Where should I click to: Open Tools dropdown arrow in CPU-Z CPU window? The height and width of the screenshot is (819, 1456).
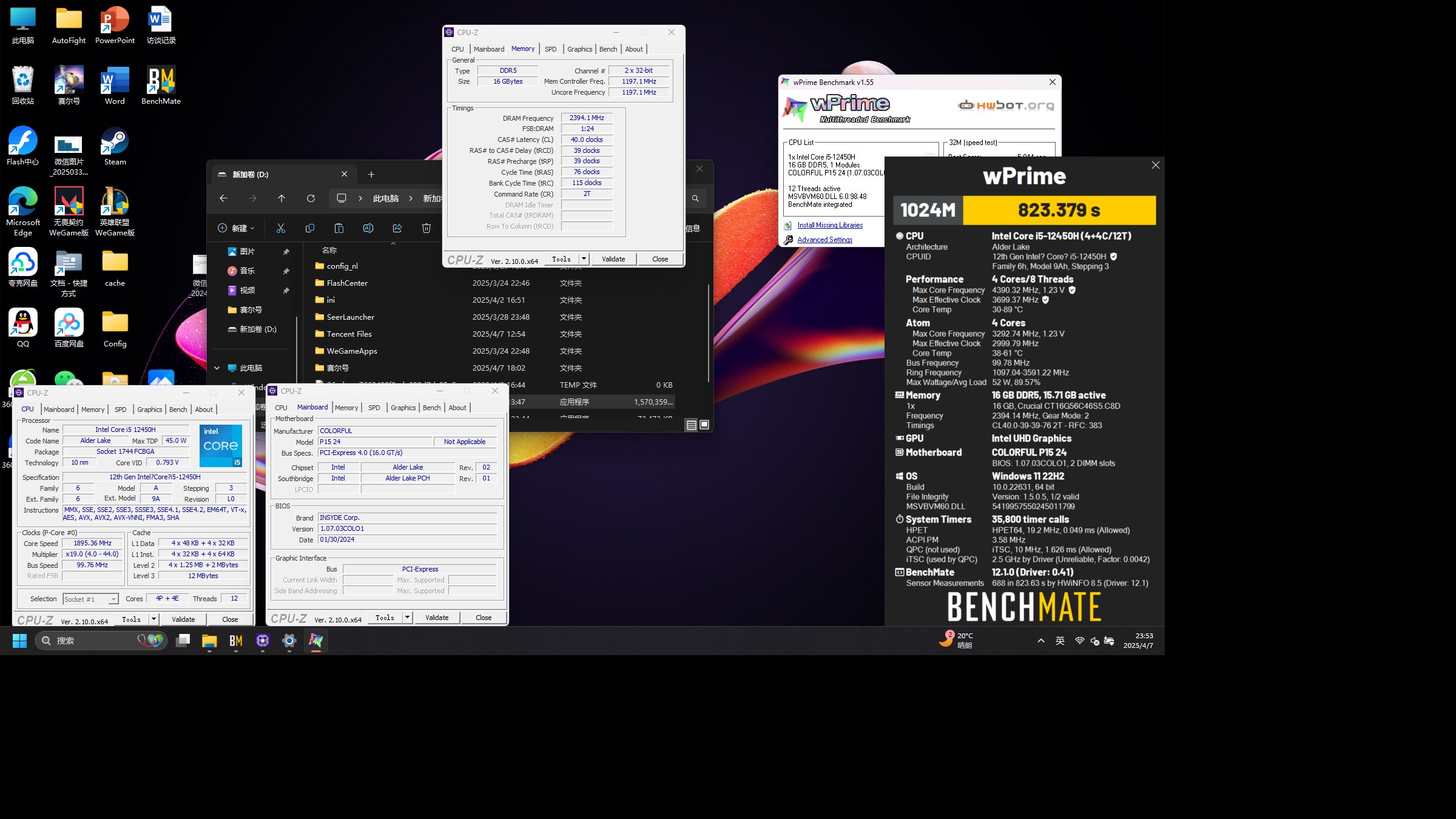tap(153, 619)
